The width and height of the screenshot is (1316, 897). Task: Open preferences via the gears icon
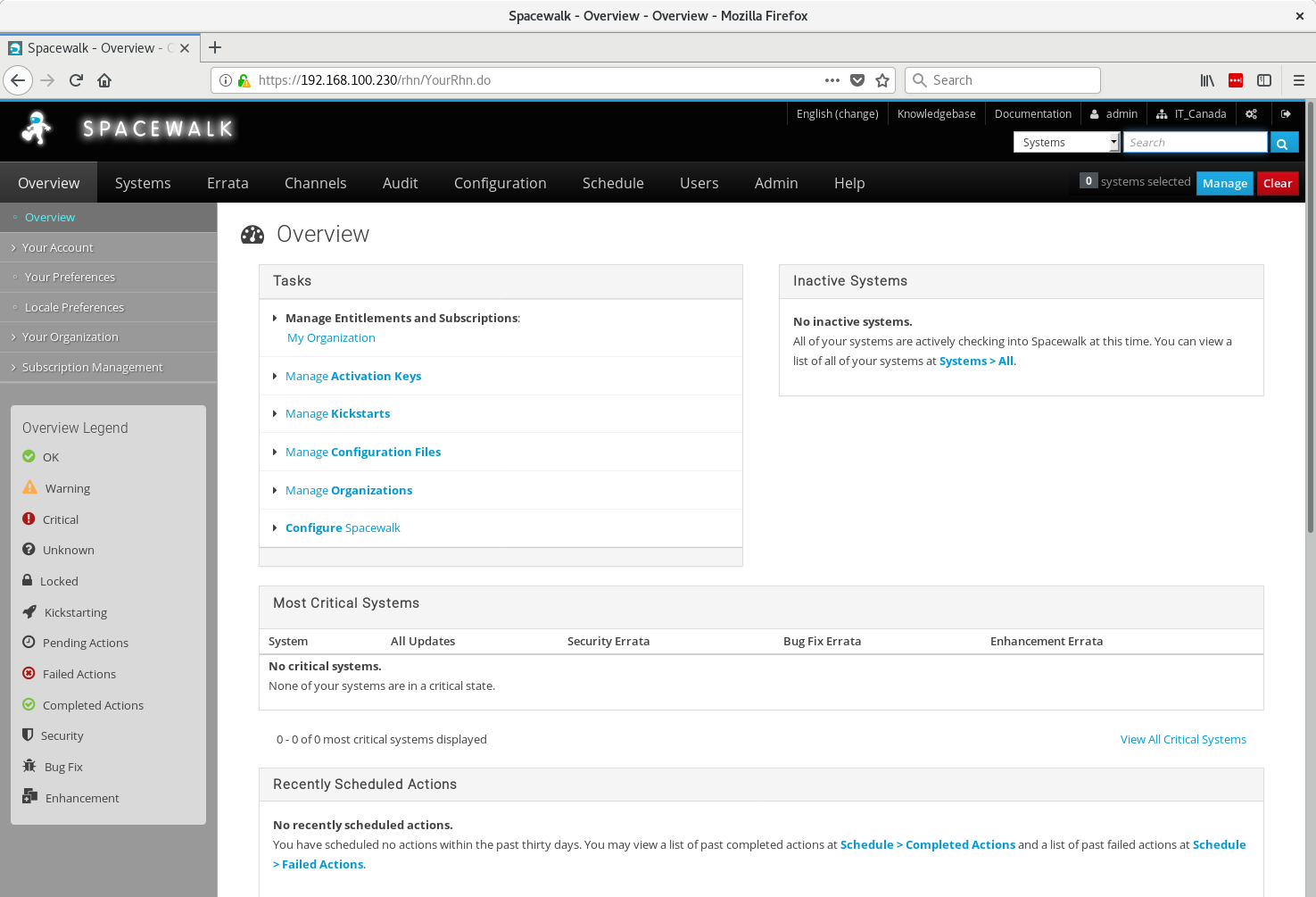[1252, 114]
